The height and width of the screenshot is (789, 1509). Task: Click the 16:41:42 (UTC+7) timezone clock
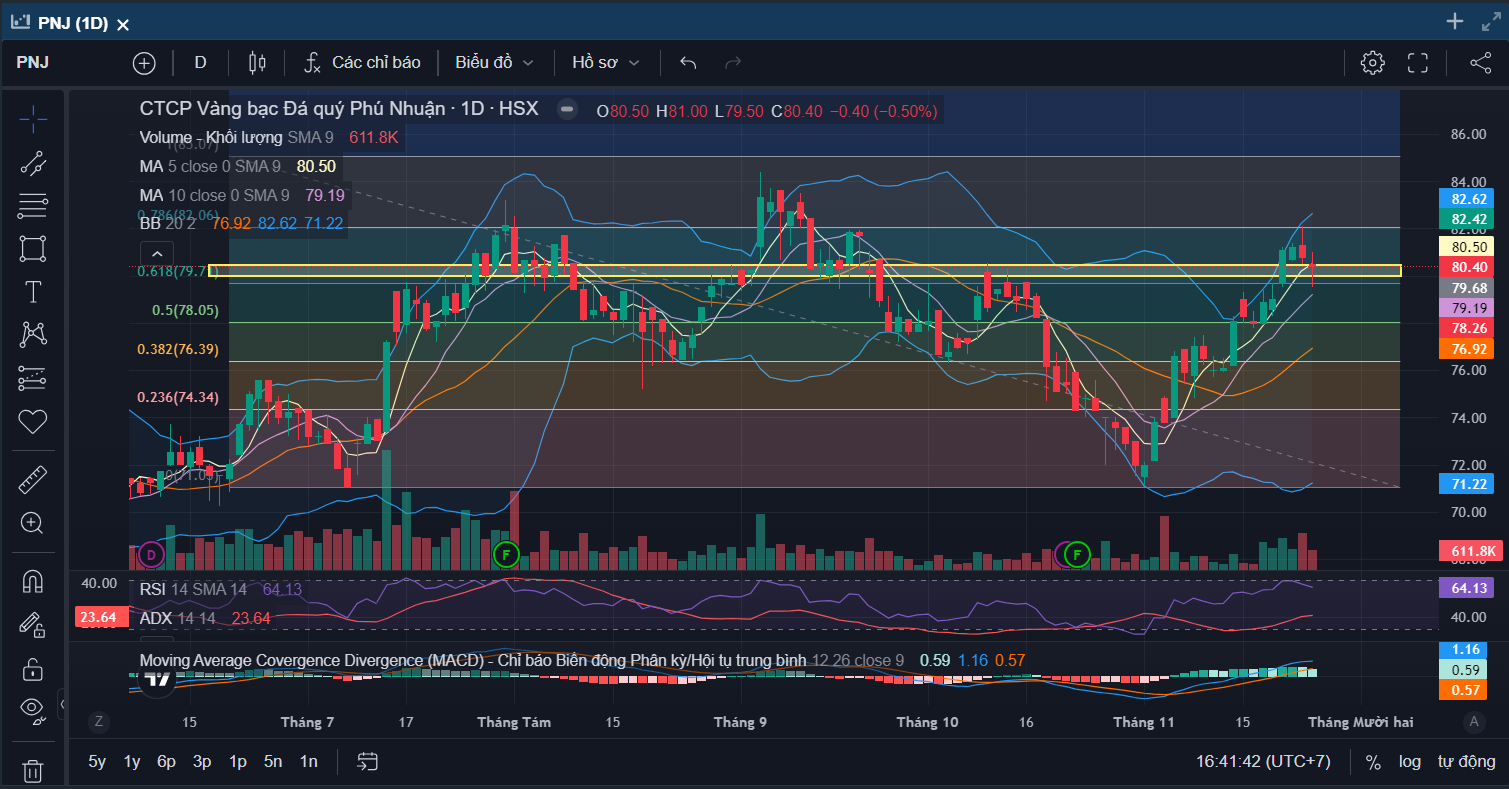coord(1263,762)
